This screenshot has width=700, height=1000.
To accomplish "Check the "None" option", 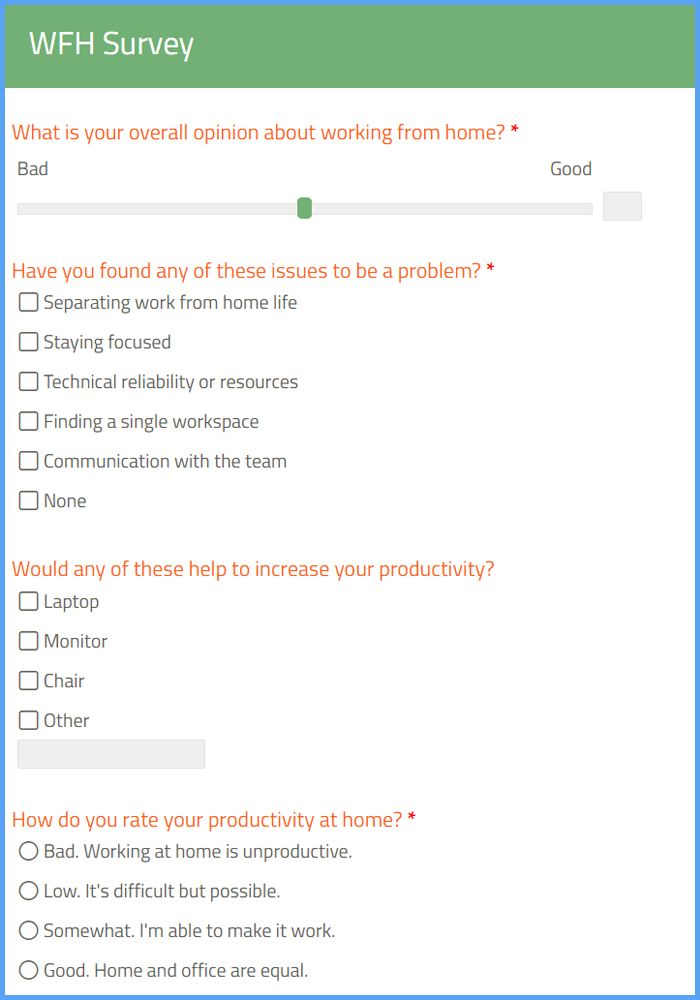I will click(x=28, y=500).
